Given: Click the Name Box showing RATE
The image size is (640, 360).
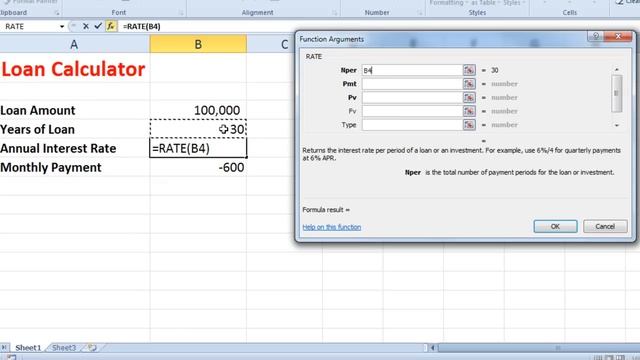Looking at the screenshot, I should pos(29,27).
